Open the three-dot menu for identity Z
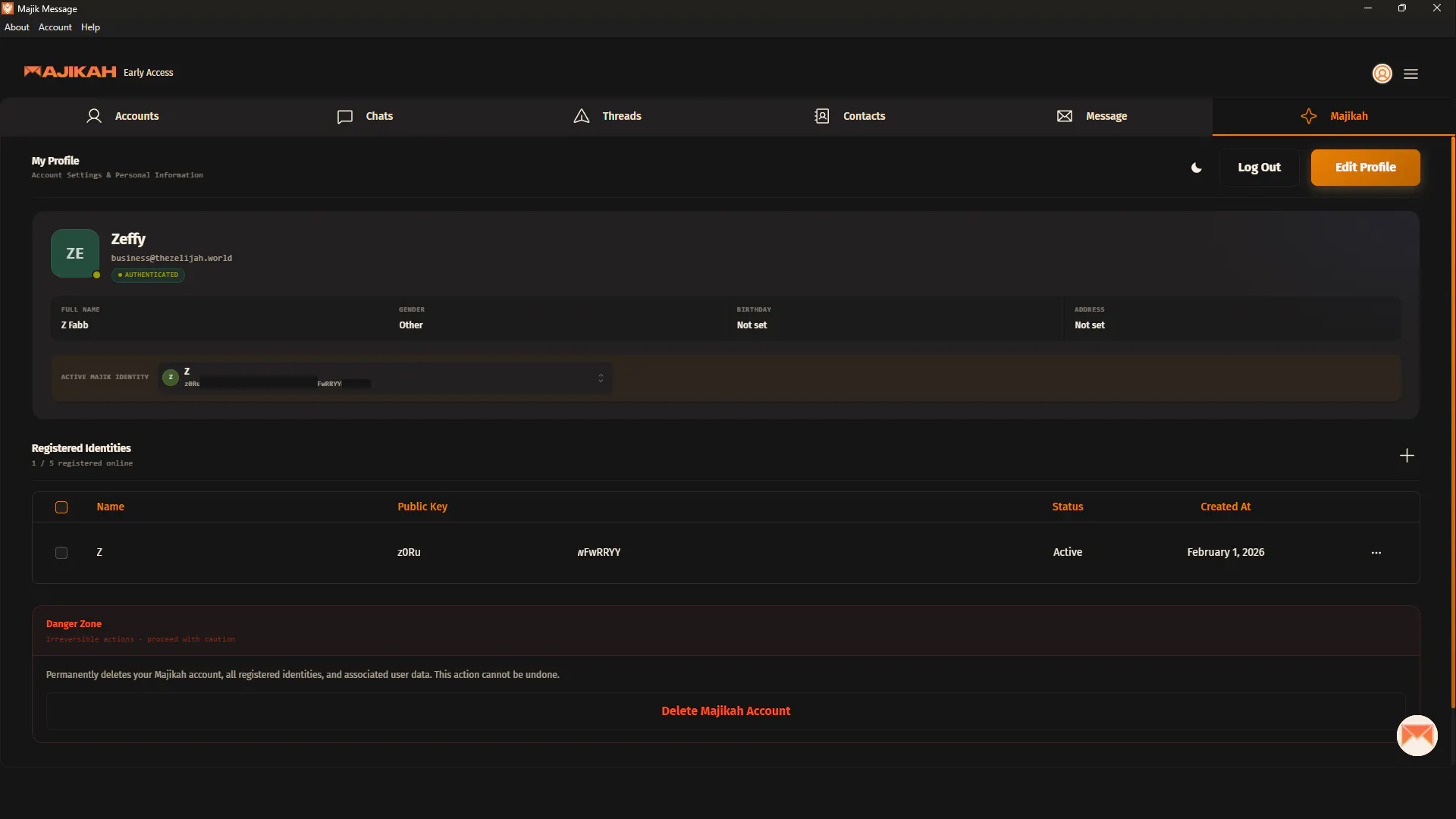Viewport: 1456px width, 819px height. [x=1376, y=553]
